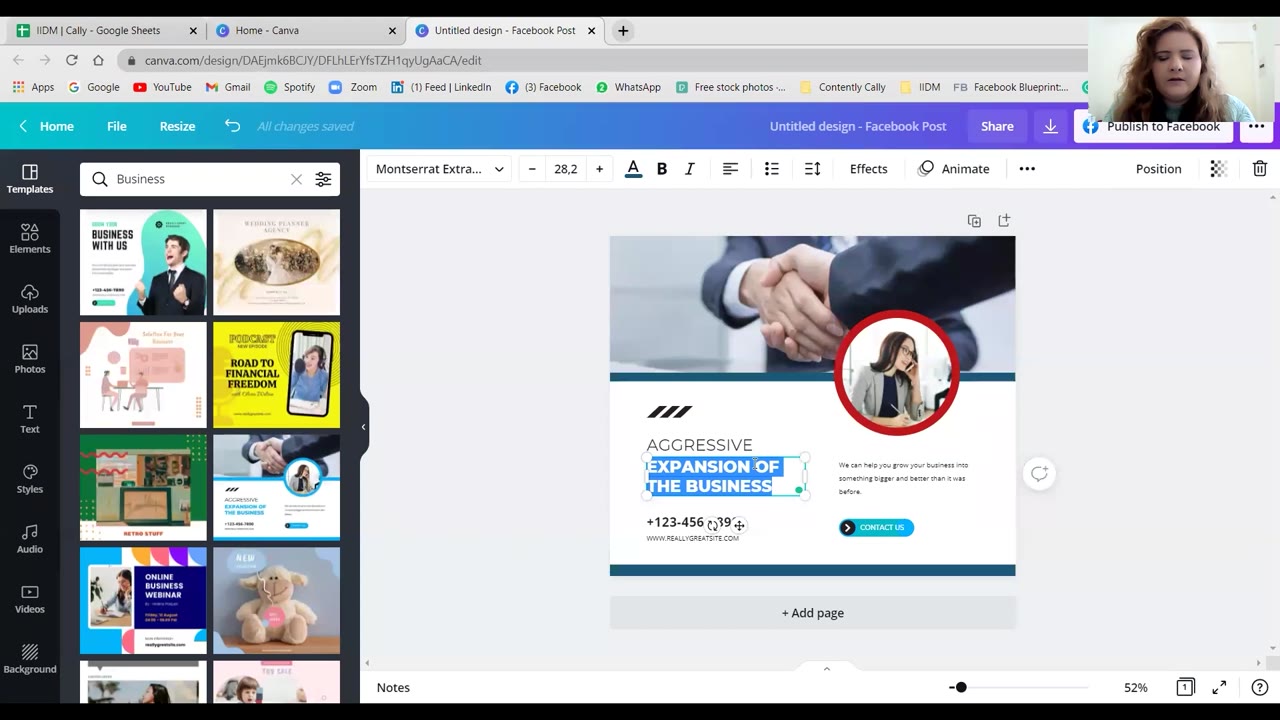Viewport: 1280px width, 720px height.
Task: Toggle bulleted list formatting
Action: point(771,169)
